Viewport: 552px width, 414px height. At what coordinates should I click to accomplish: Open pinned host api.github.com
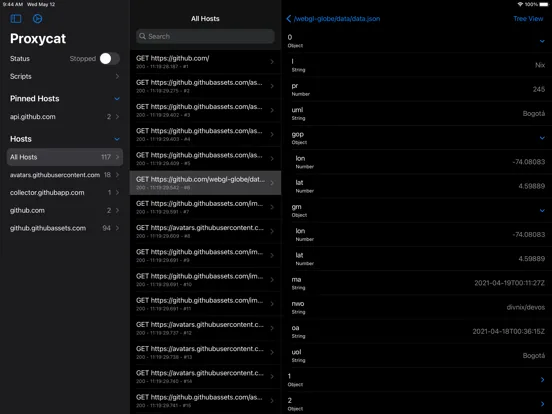(65, 117)
